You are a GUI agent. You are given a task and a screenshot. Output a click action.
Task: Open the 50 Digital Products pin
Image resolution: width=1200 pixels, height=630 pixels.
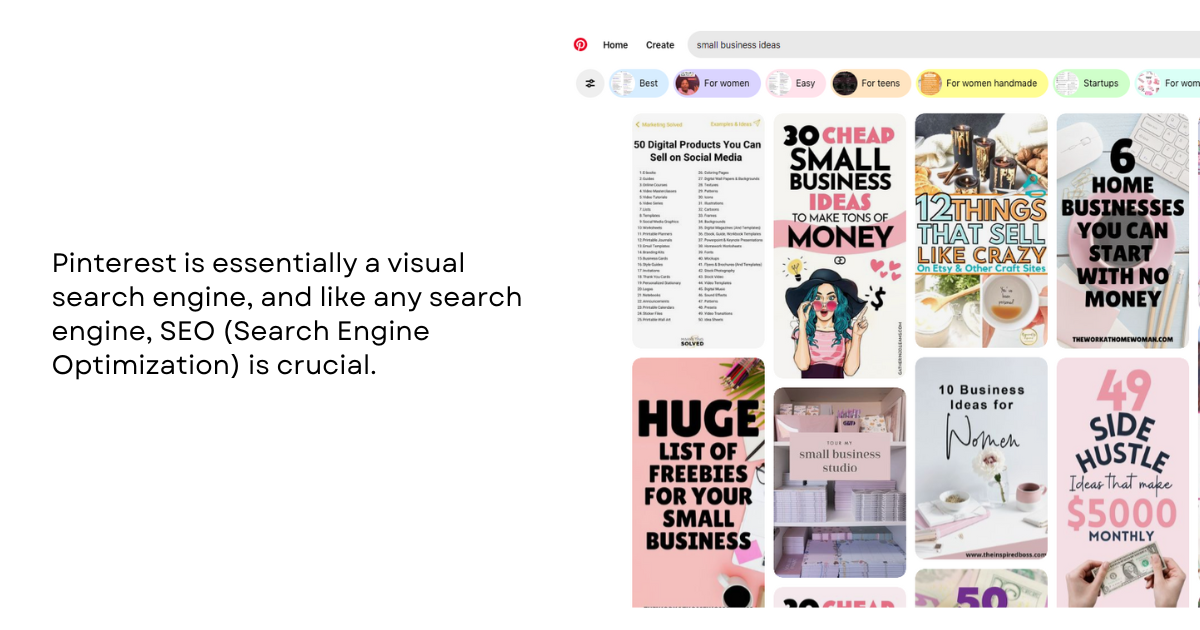coord(698,230)
